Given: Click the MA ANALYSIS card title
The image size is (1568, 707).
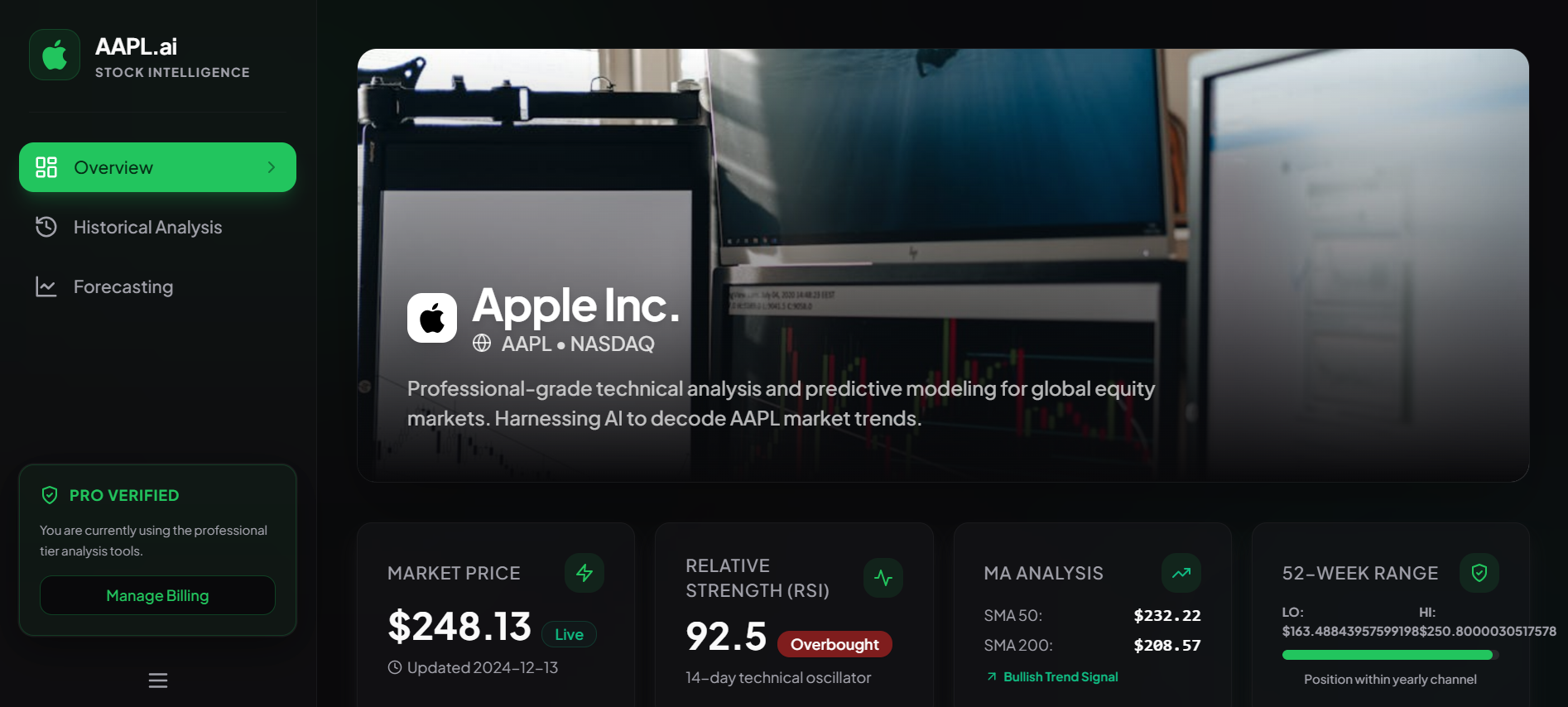Looking at the screenshot, I should [1043, 573].
